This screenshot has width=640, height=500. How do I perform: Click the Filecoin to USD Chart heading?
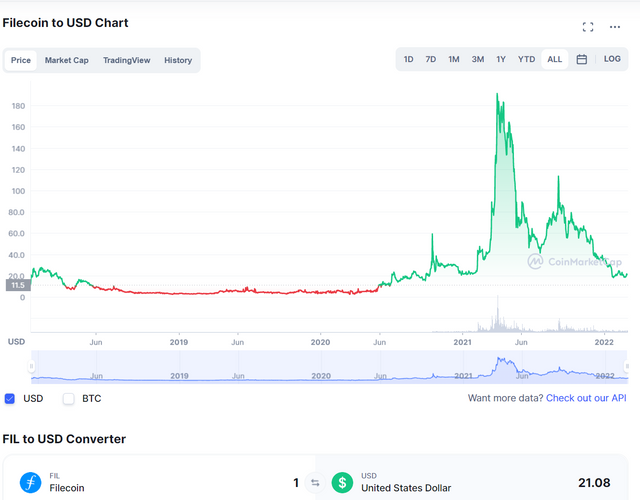[x=65, y=23]
